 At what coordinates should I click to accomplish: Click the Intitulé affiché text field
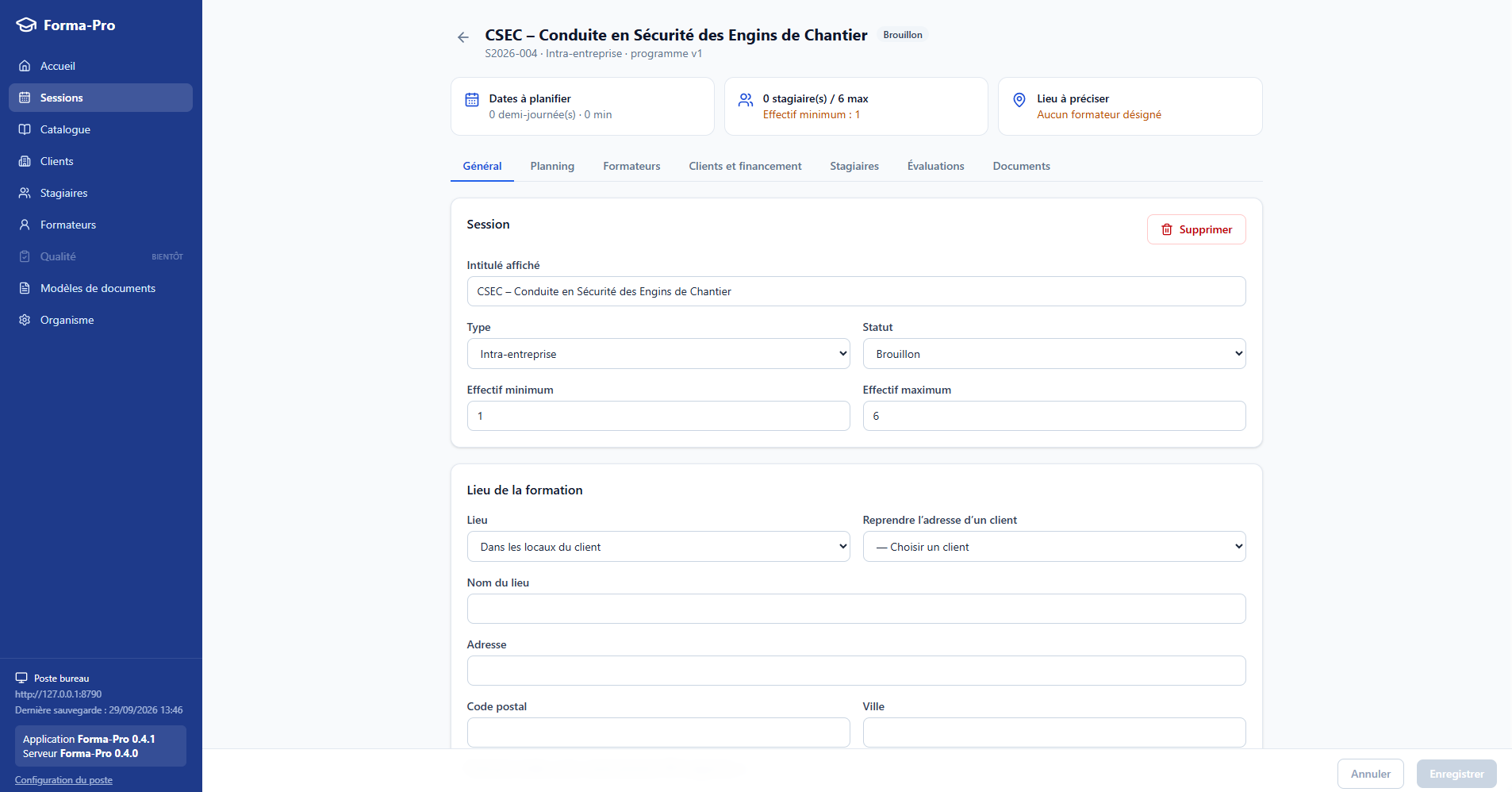pos(856,291)
